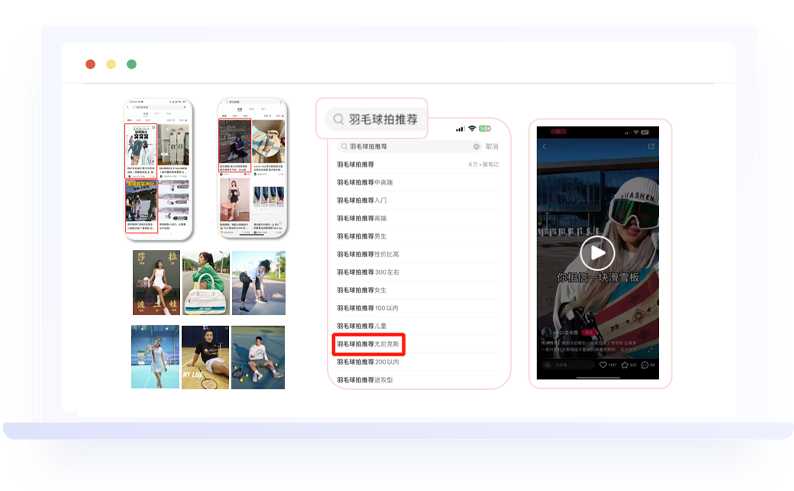Open the white Yonex bag photo
This screenshot has width=794, height=491.
[205, 283]
